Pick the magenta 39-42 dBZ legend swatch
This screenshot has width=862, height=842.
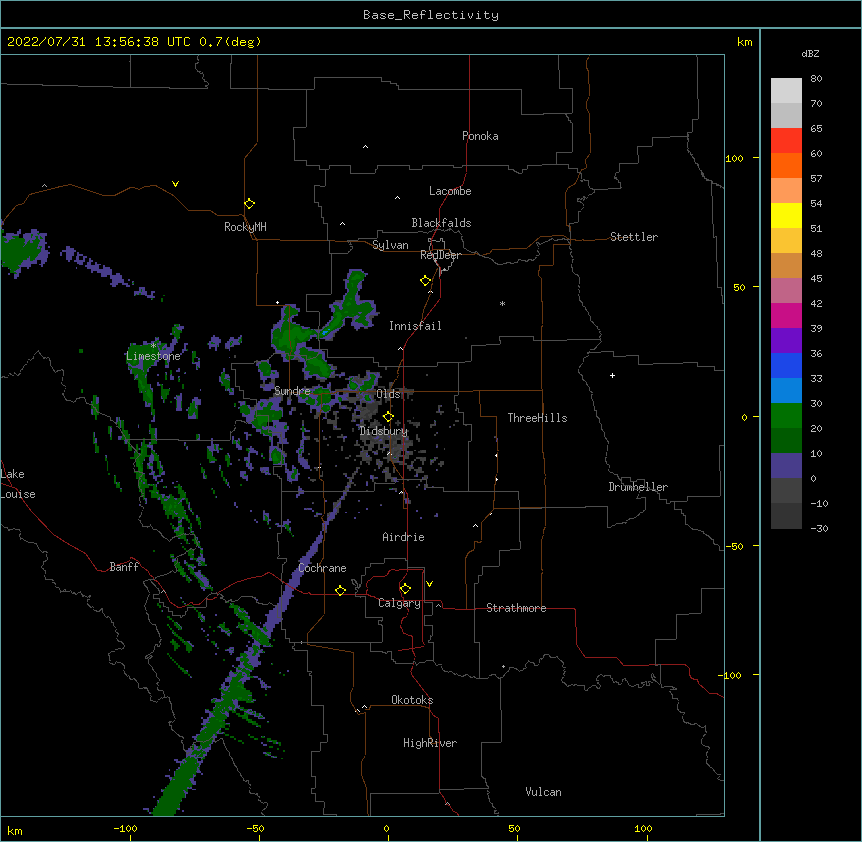coord(786,315)
